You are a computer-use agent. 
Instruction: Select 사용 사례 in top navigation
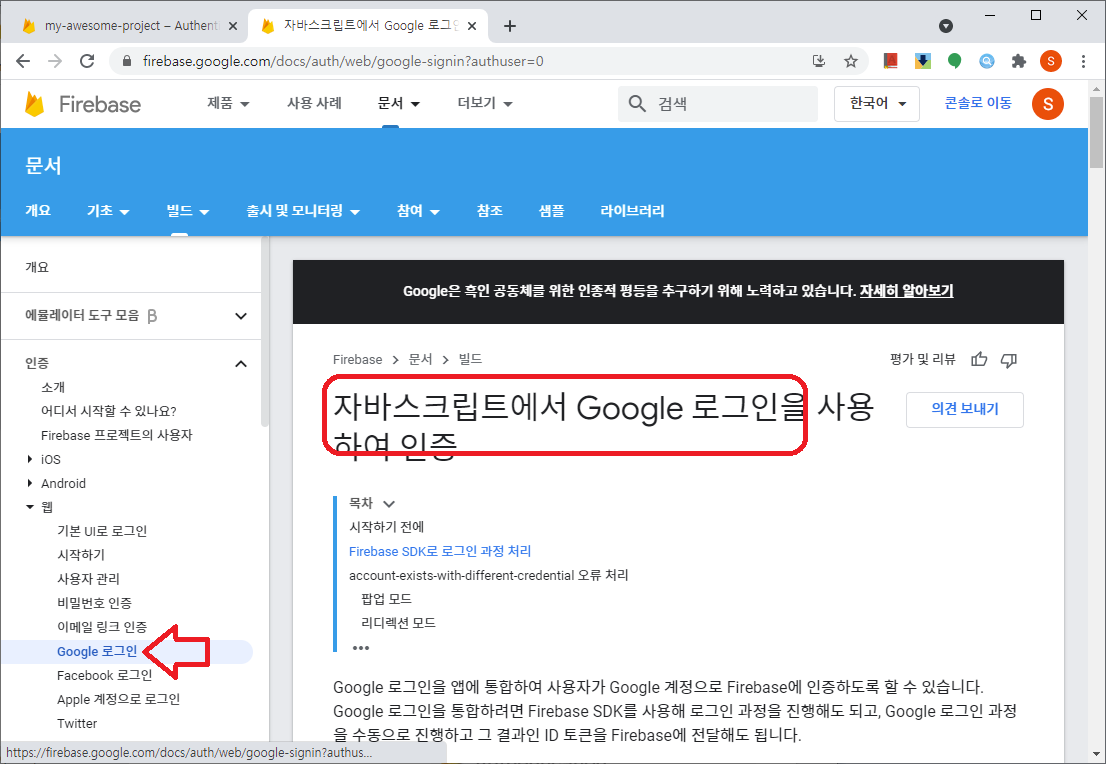coord(314,104)
